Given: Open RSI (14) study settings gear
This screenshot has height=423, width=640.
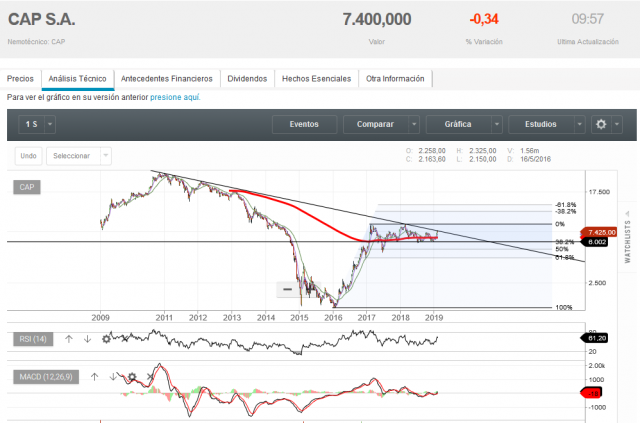Looking at the screenshot, I should point(106,339).
